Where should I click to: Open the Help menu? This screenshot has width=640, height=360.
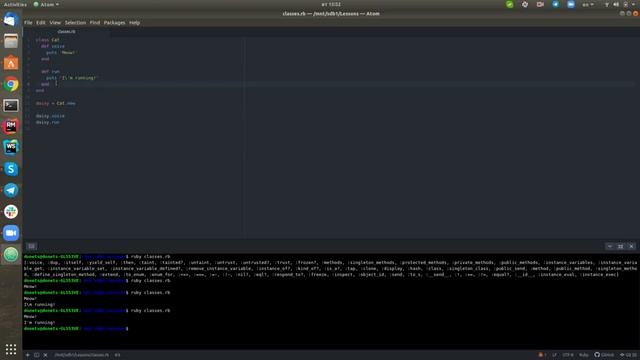click(134, 23)
